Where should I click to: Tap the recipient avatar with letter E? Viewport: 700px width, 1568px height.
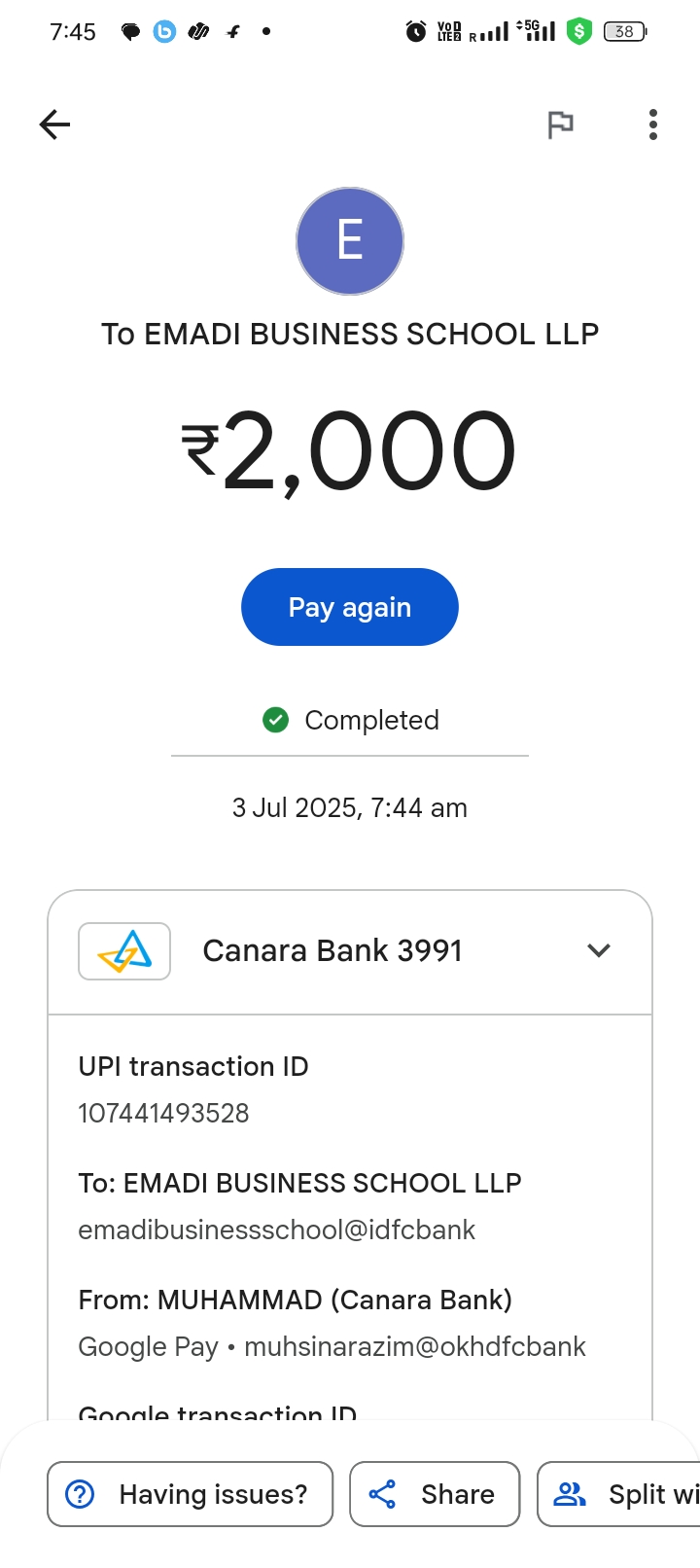click(350, 241)
